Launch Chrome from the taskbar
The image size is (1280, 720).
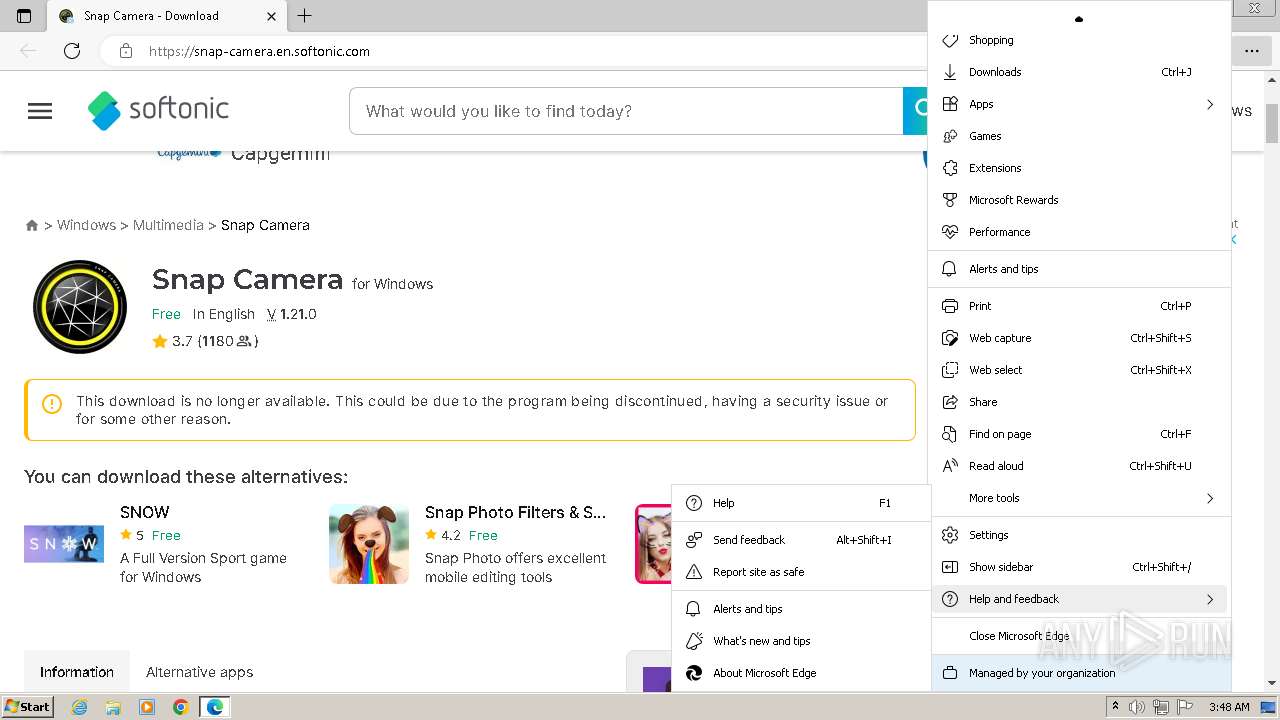pos(180,707)
